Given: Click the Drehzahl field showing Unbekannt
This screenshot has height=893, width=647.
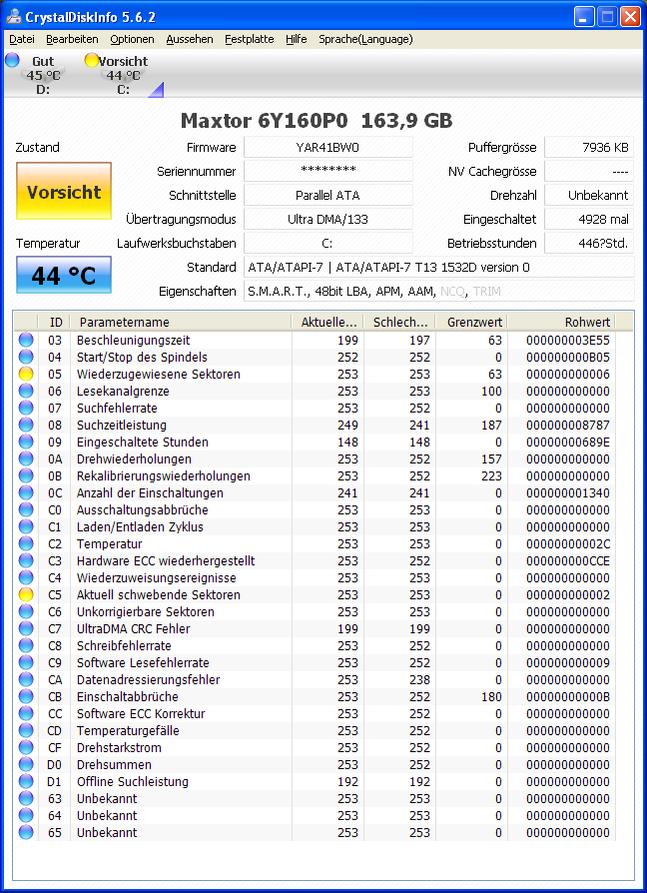Looking at the screenshot, I should pos(589,195).
